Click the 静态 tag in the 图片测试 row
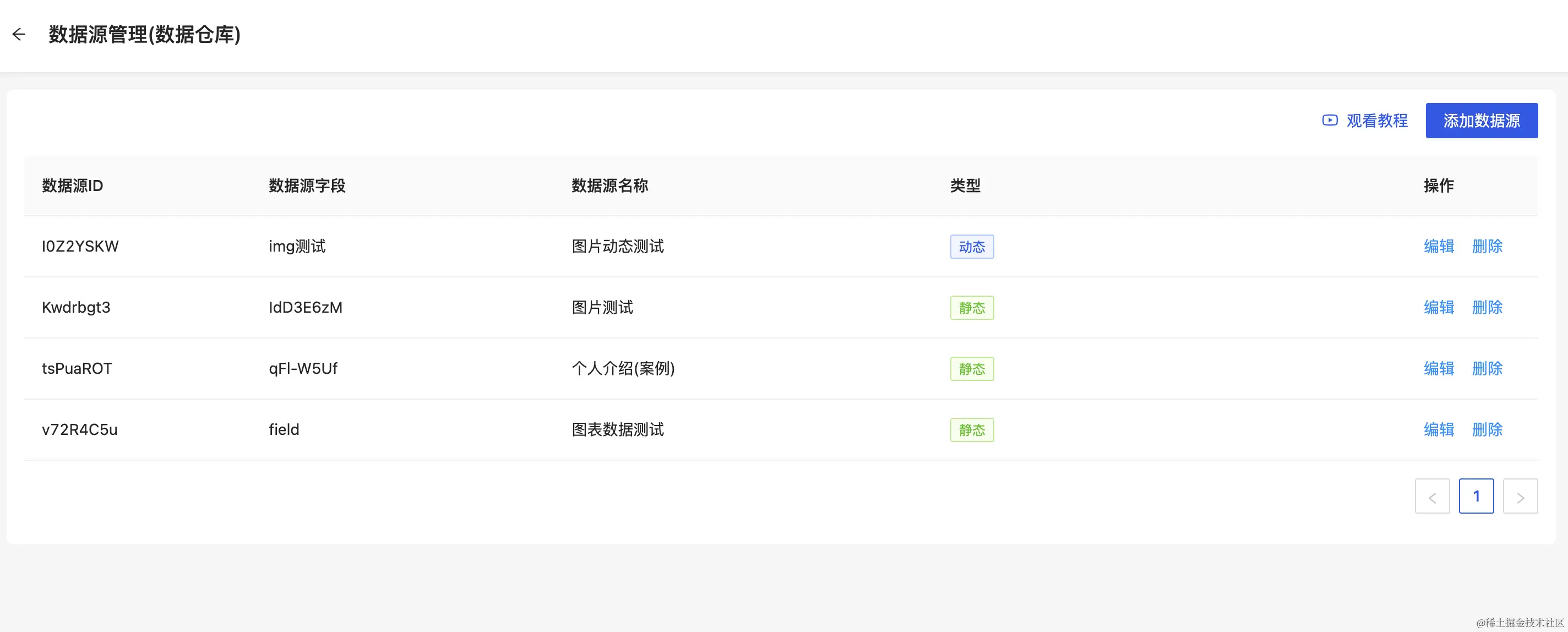This screenshot has height=632, width=1568. [x=972, y=308]
